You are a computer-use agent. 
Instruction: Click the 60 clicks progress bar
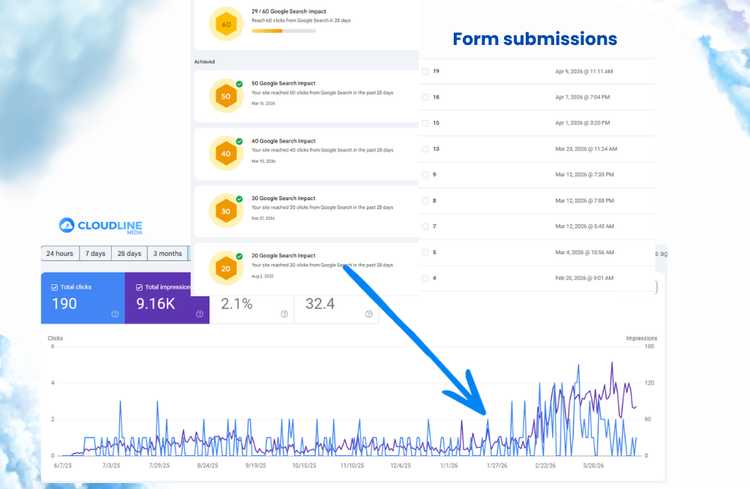click(283, 31)
